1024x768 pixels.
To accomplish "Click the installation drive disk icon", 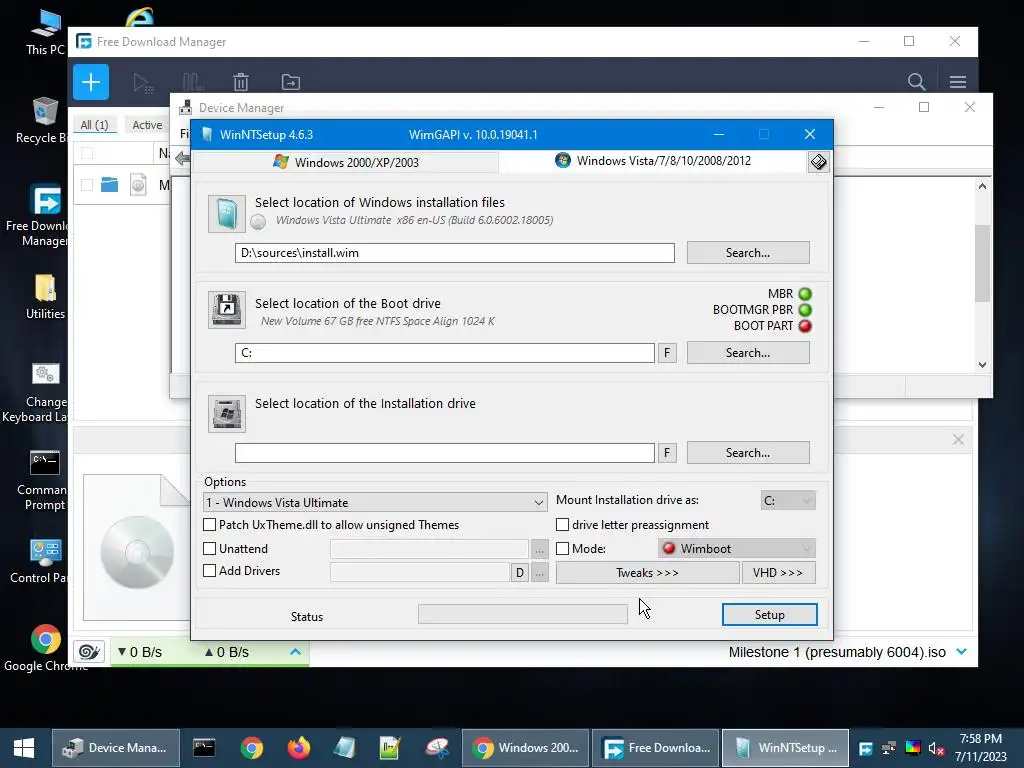I will coord(227,413).
